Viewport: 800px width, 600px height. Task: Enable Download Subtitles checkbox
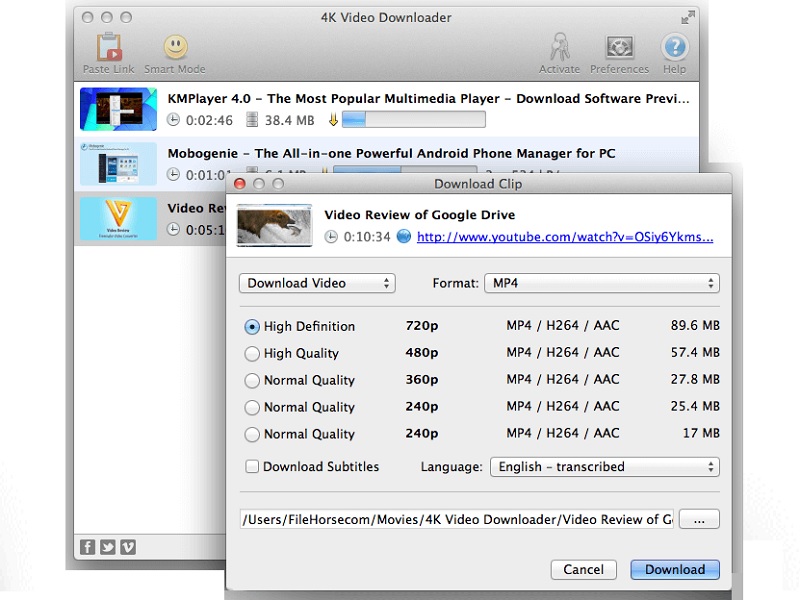252,466
